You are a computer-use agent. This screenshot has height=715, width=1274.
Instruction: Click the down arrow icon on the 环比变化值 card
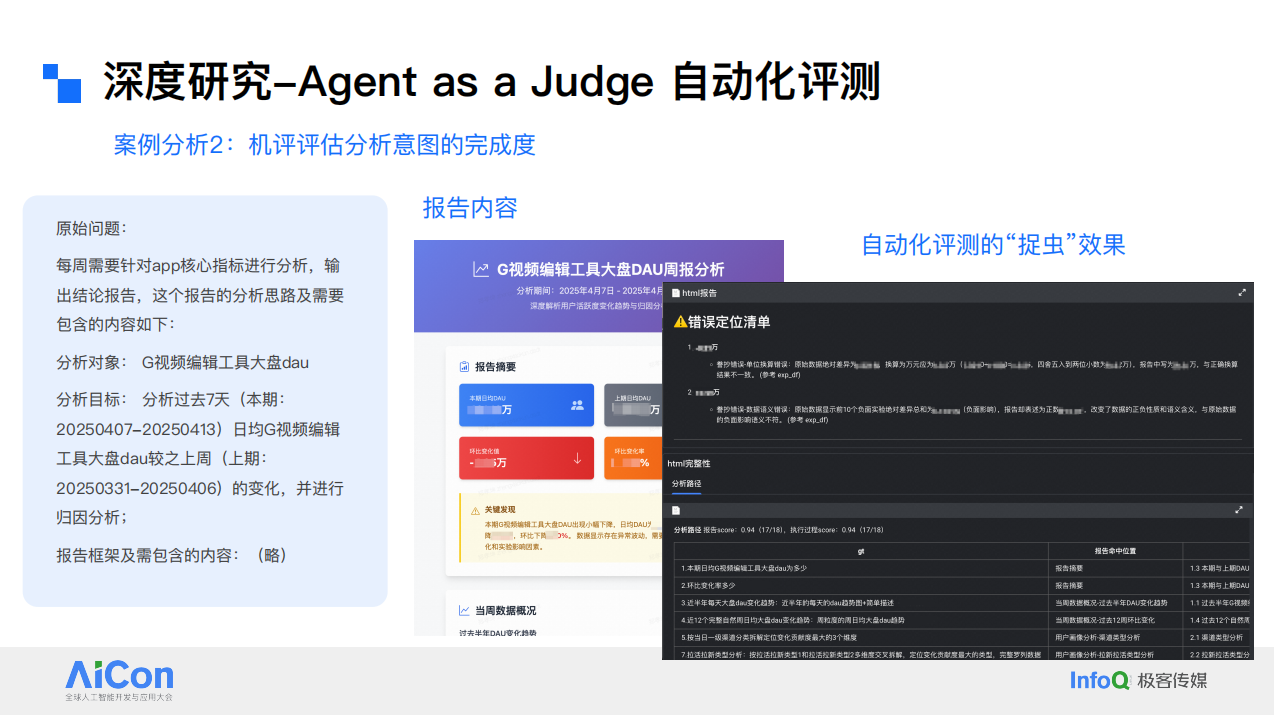577,459
